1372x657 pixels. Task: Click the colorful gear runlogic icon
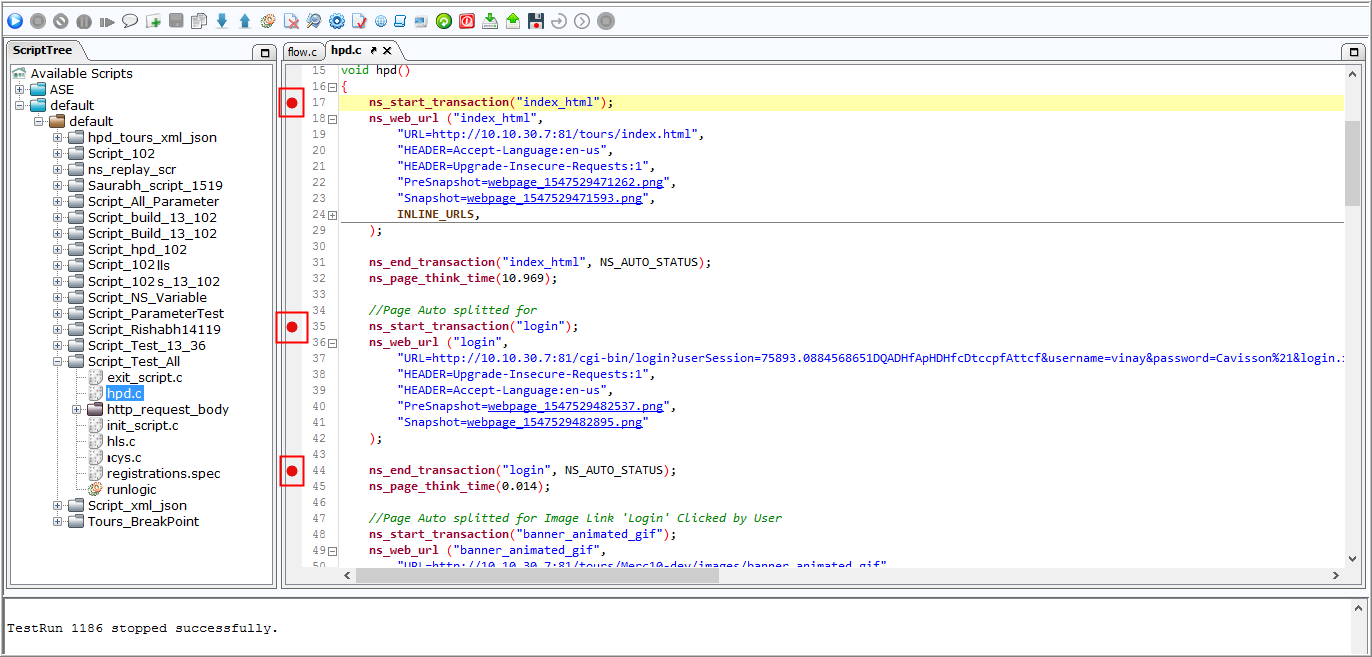pos(268,21)
